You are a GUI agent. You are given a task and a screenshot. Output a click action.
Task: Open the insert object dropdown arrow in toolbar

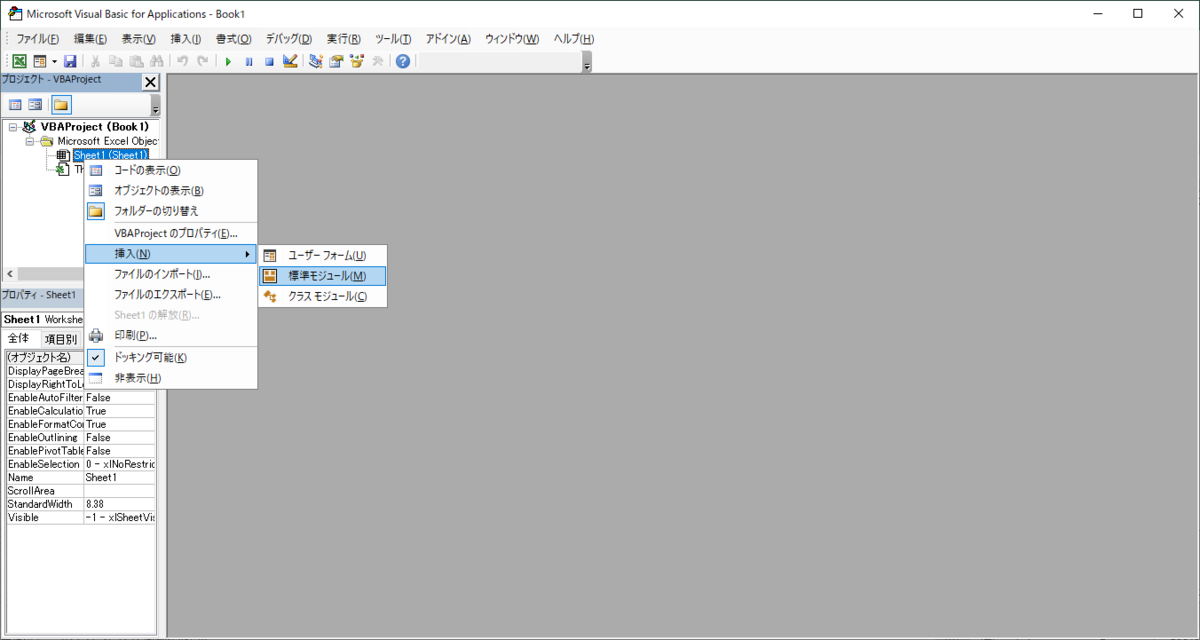pyautogui.click(x=54, y=61)
